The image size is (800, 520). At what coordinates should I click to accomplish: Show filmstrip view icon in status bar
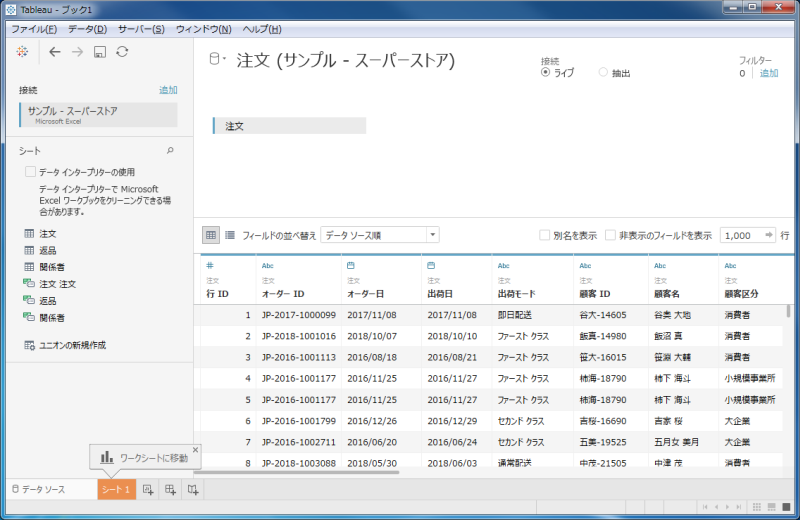click(771, 507)
